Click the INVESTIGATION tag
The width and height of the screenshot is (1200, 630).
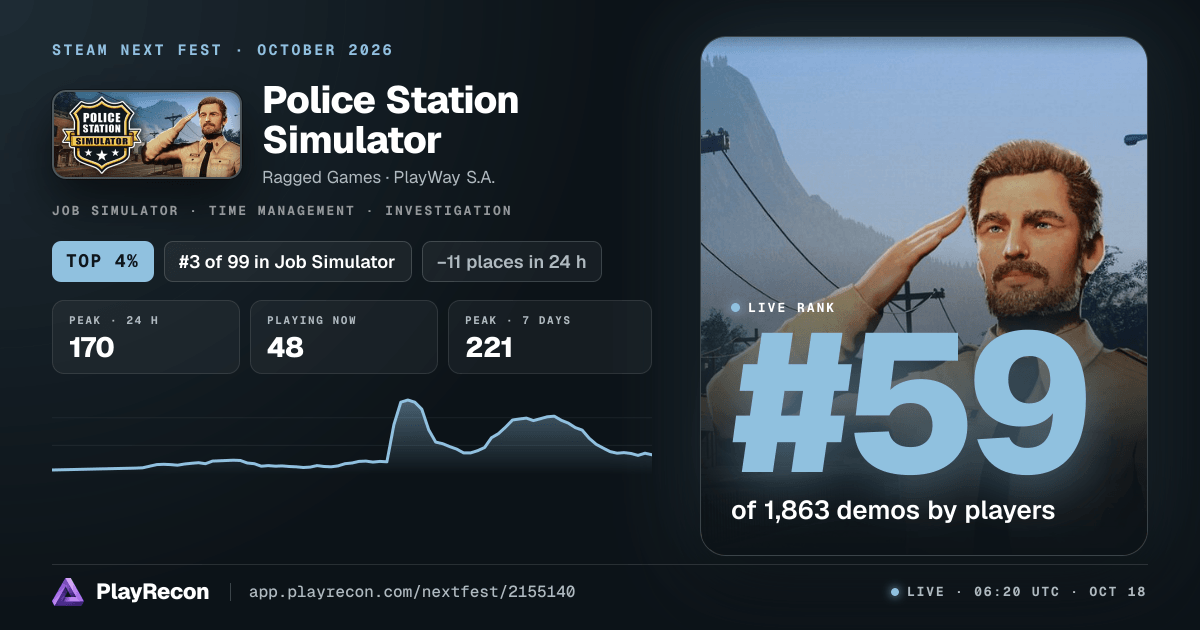tap(448, 211)
